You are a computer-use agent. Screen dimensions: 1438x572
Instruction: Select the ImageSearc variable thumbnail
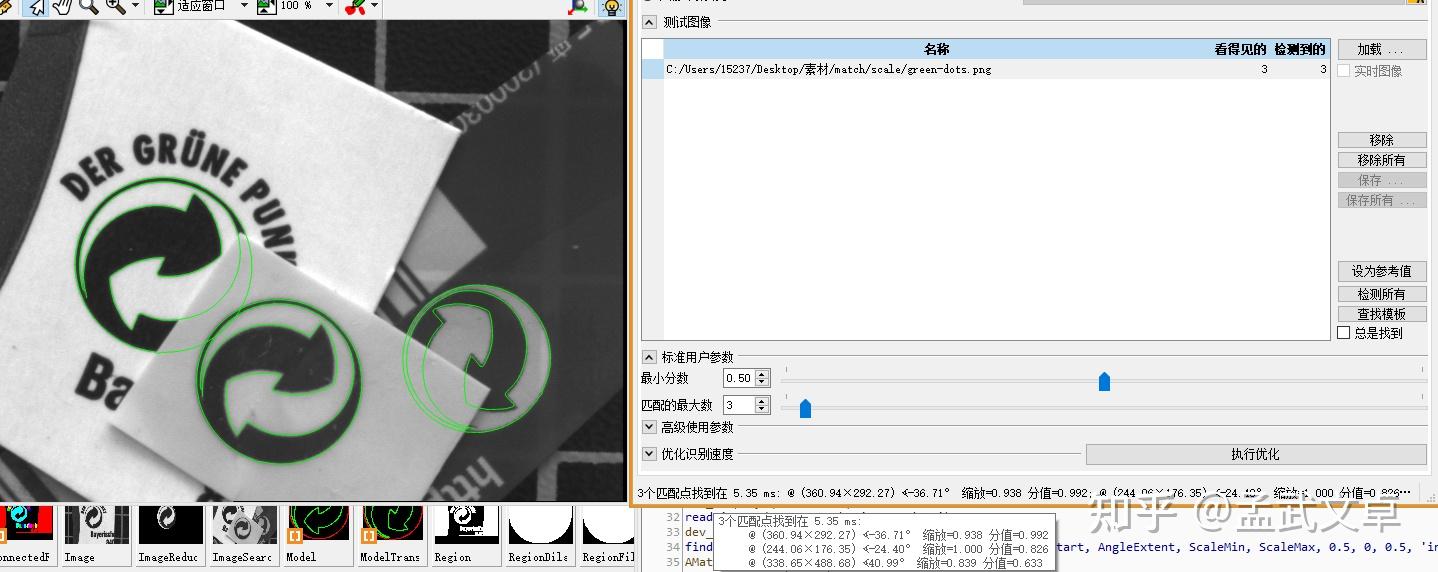pyautogui.click(x=244, y=536)
